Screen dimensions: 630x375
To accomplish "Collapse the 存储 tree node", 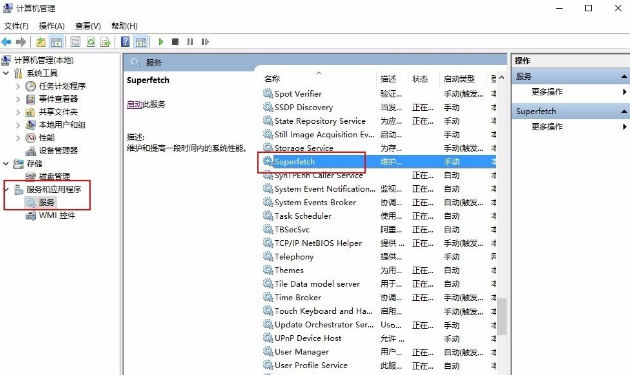I will pos(6,164).
